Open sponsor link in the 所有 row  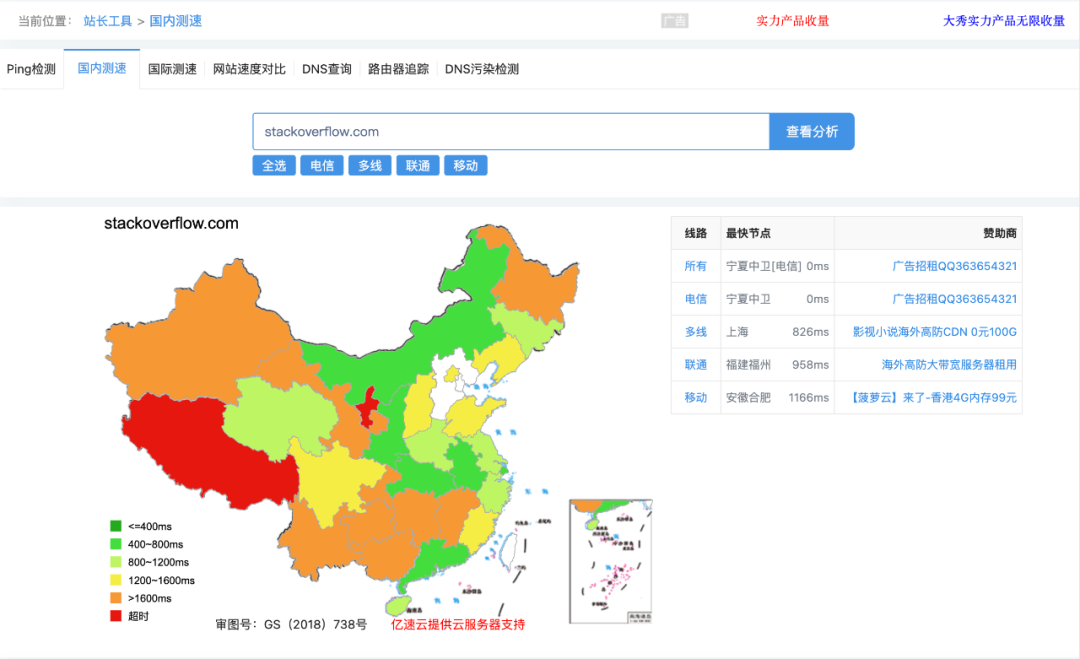tap(955, 266)
